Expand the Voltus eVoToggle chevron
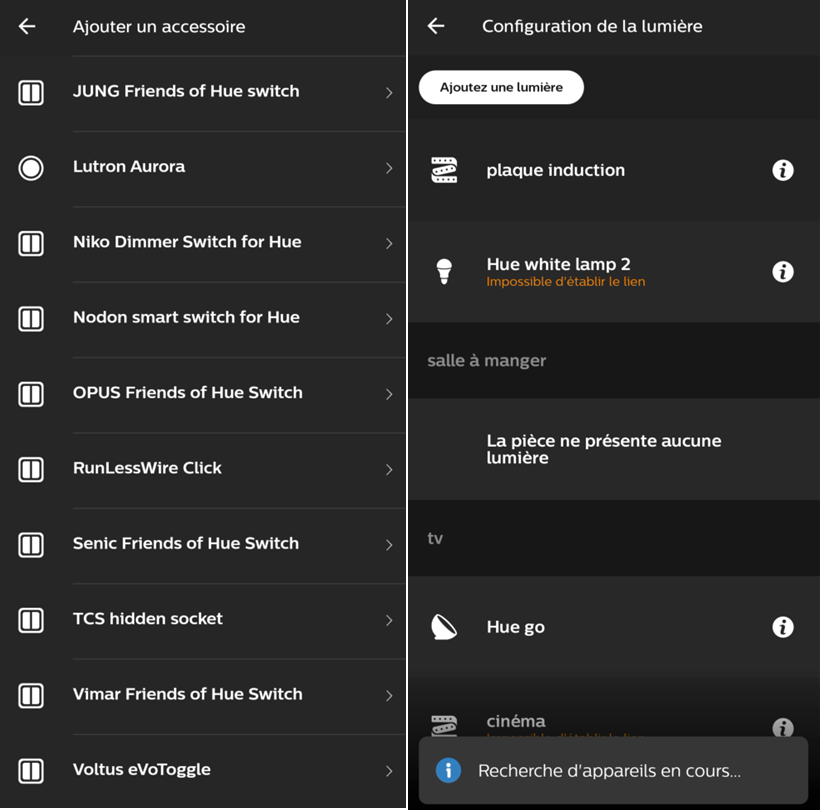This screenshot has height=810, width=820. pyautogui.click(x=389, y=771)
